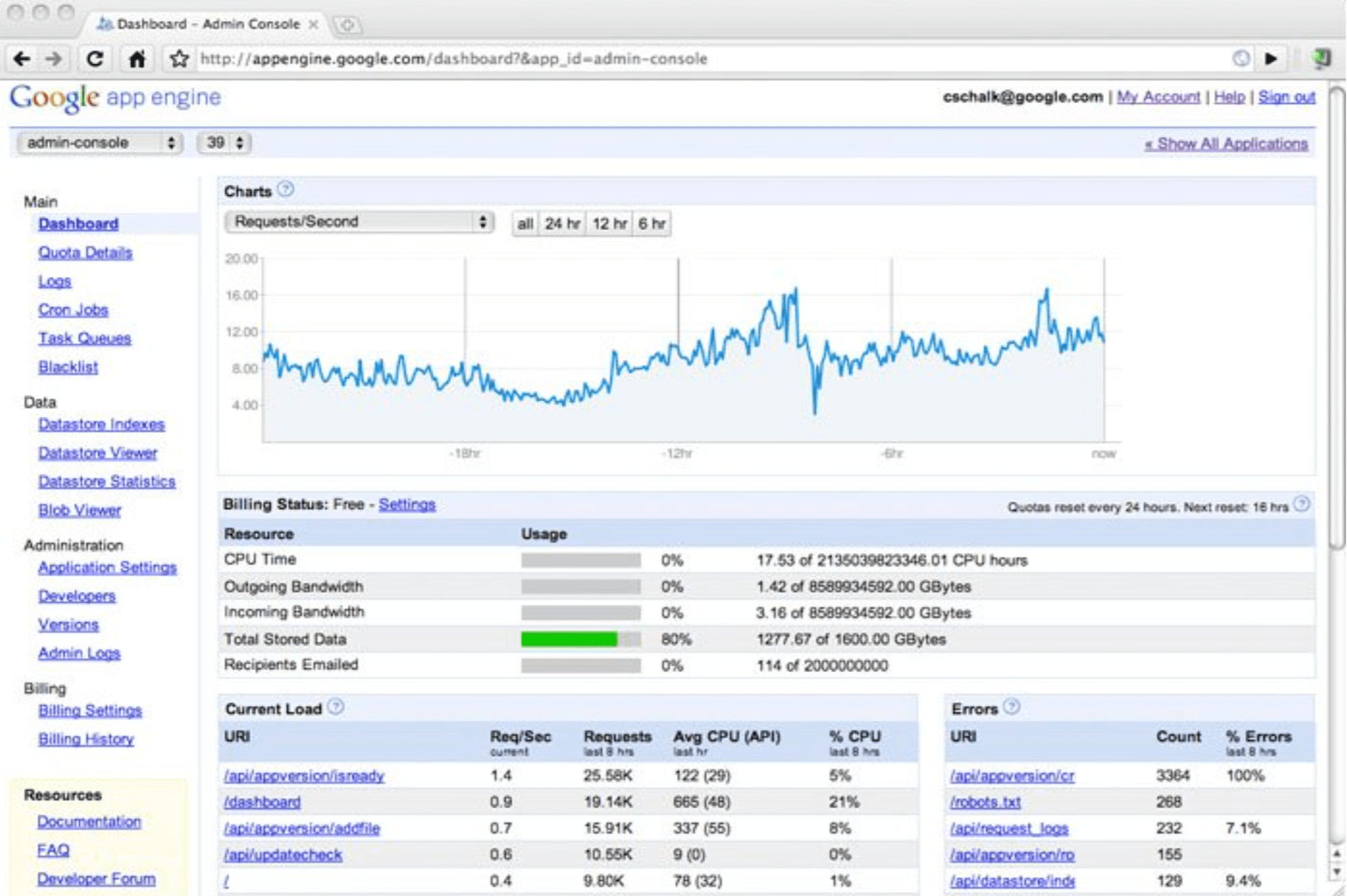Open /api/appversion/addfile URI link
This screenshot has height=896, width=1347.
pos(302,829)
